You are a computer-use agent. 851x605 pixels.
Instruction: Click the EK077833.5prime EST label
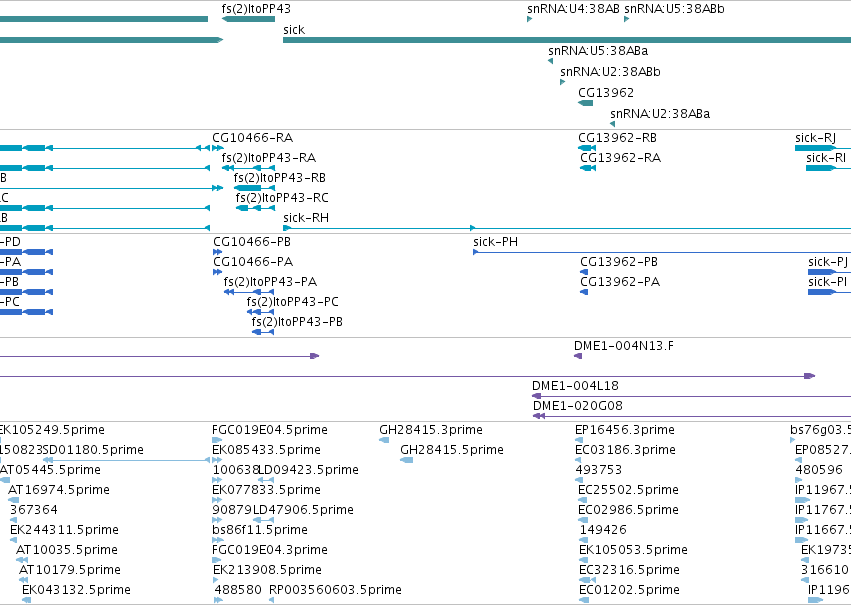point(266,490)
